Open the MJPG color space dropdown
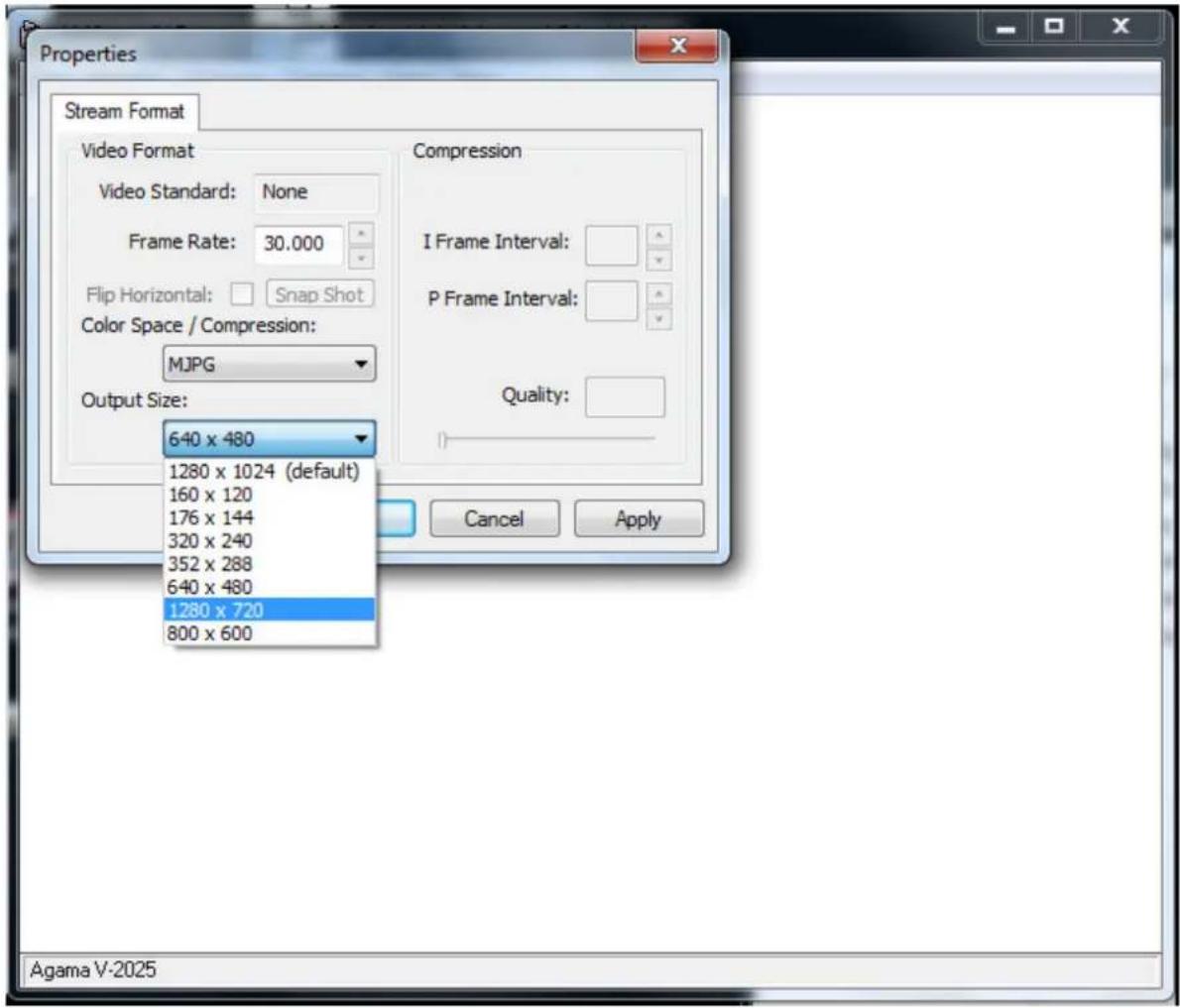 pyautogui.click(x=270, y=364)
